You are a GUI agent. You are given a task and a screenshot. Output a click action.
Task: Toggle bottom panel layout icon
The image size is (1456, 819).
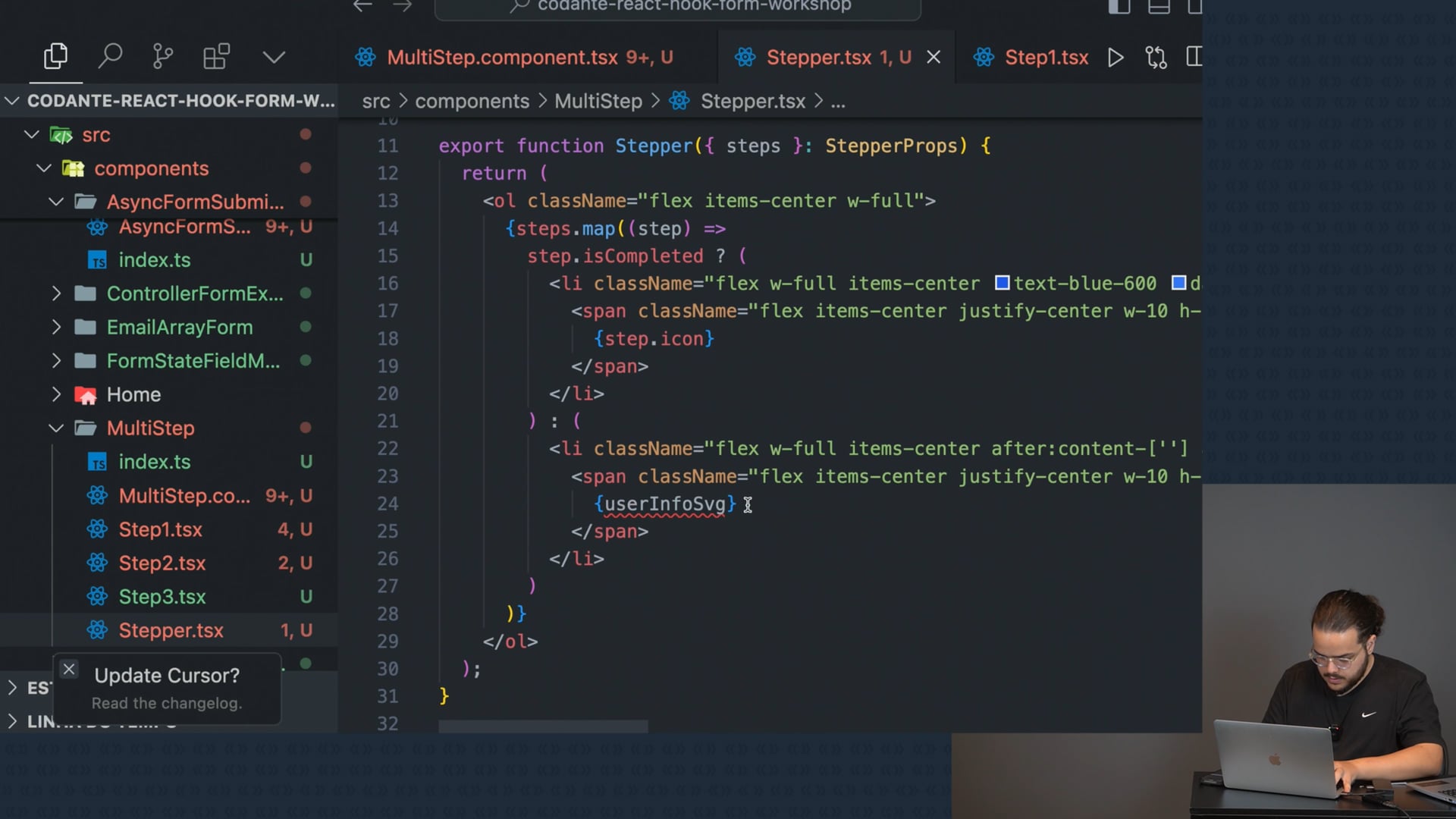point(1158,7)
